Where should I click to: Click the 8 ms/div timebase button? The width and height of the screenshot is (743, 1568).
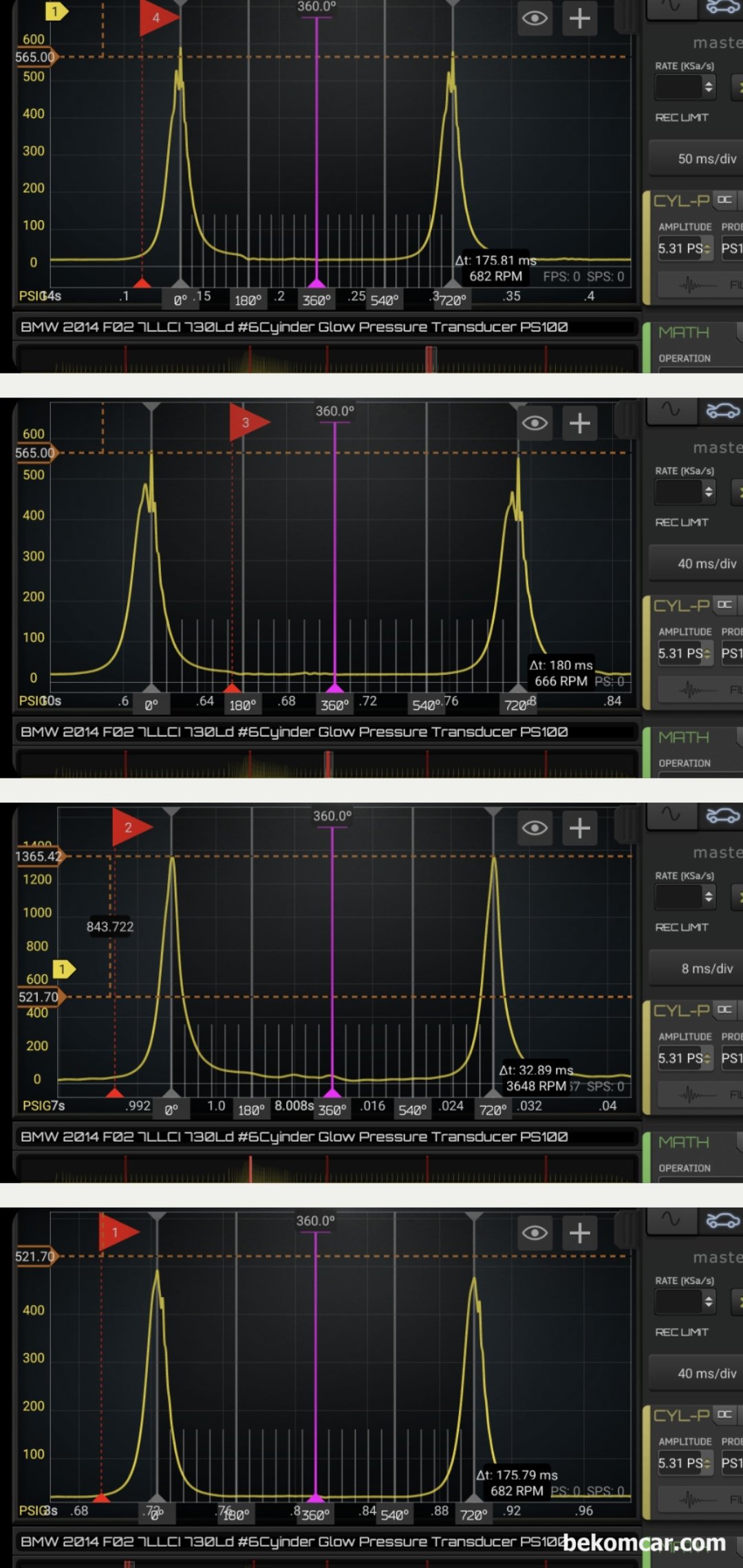click(696, 969)
